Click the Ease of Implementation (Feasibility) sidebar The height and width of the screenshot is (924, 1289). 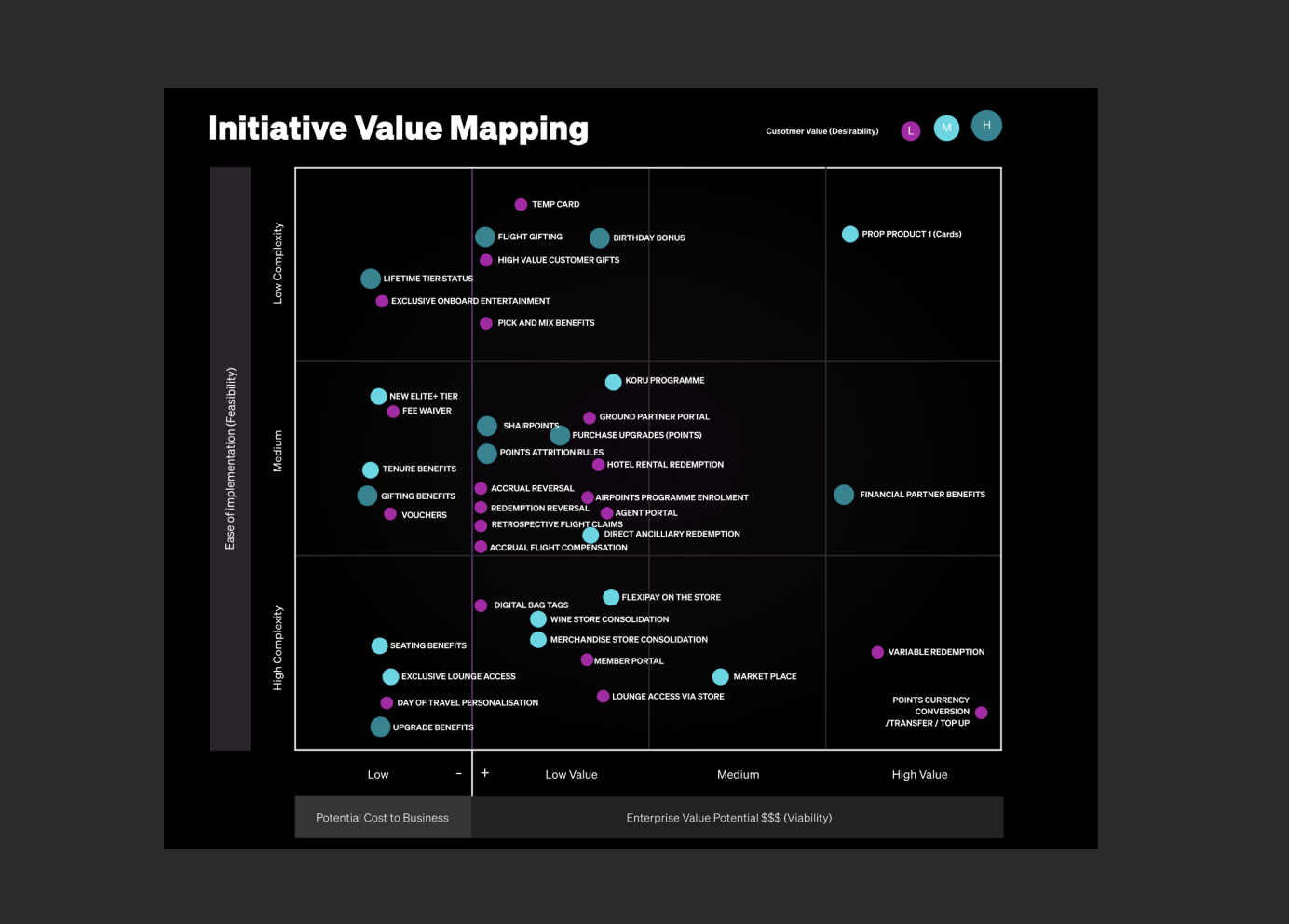230,458
